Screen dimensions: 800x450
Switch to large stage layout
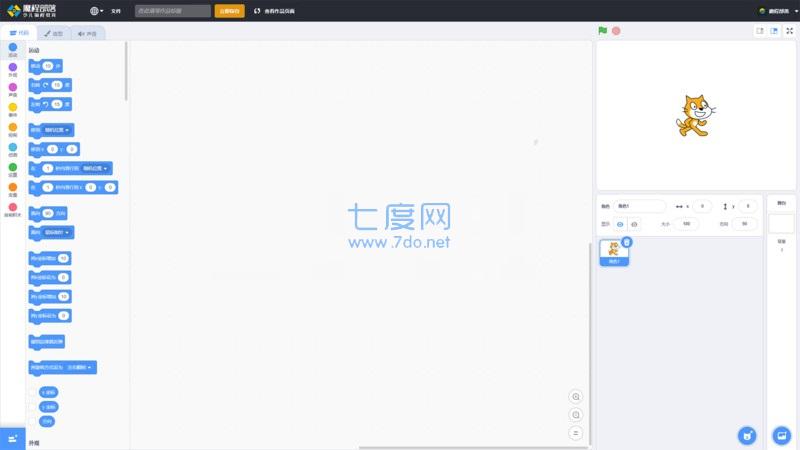[774, 31]
